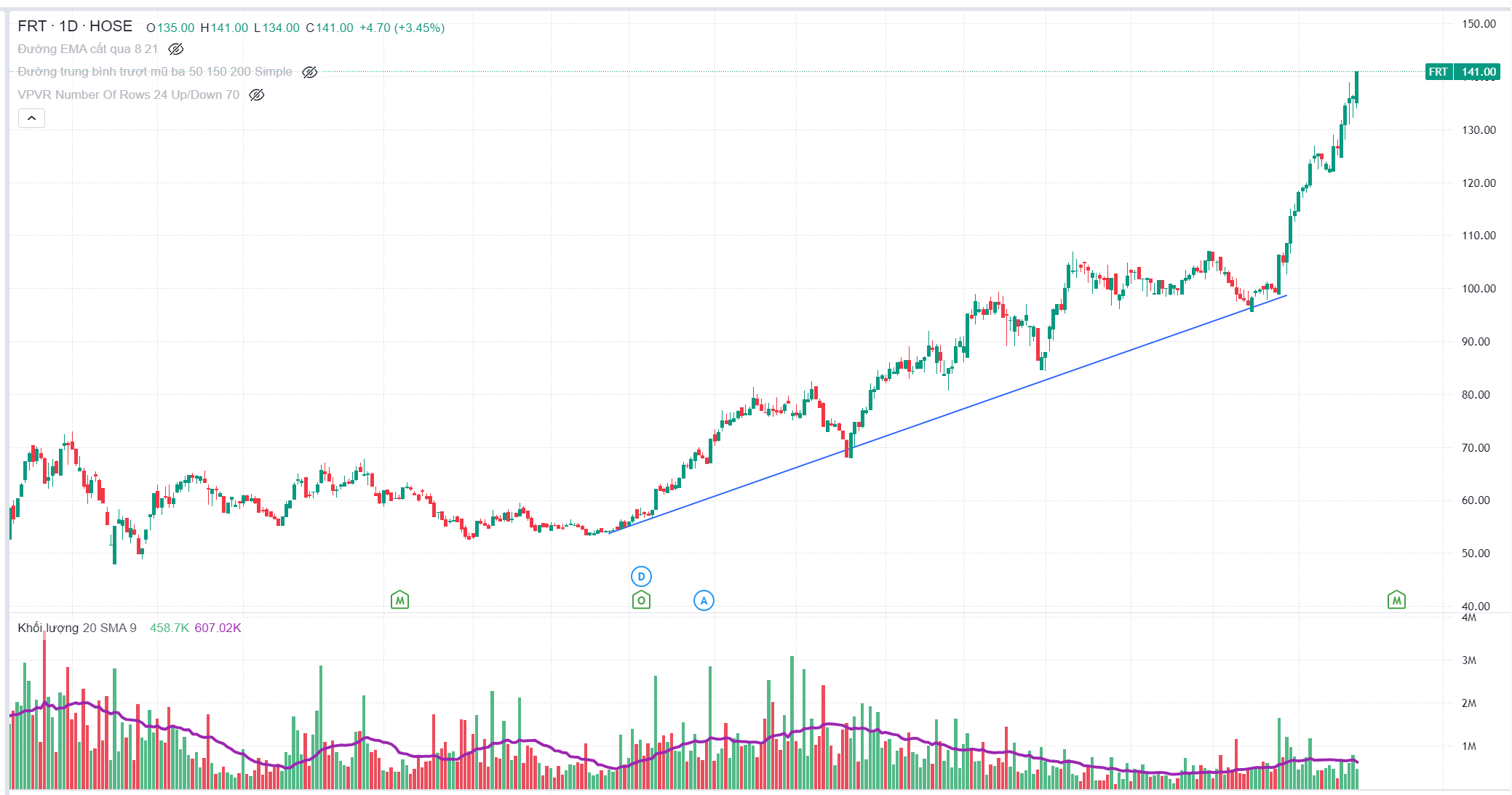Click the HOSE exchange label

pyautogui.click(x=111, y=27)
